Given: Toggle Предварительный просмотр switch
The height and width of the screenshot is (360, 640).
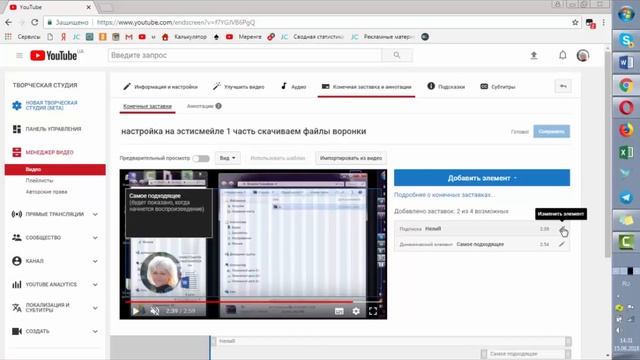Looking at the screenshot, I should (201, 158).
